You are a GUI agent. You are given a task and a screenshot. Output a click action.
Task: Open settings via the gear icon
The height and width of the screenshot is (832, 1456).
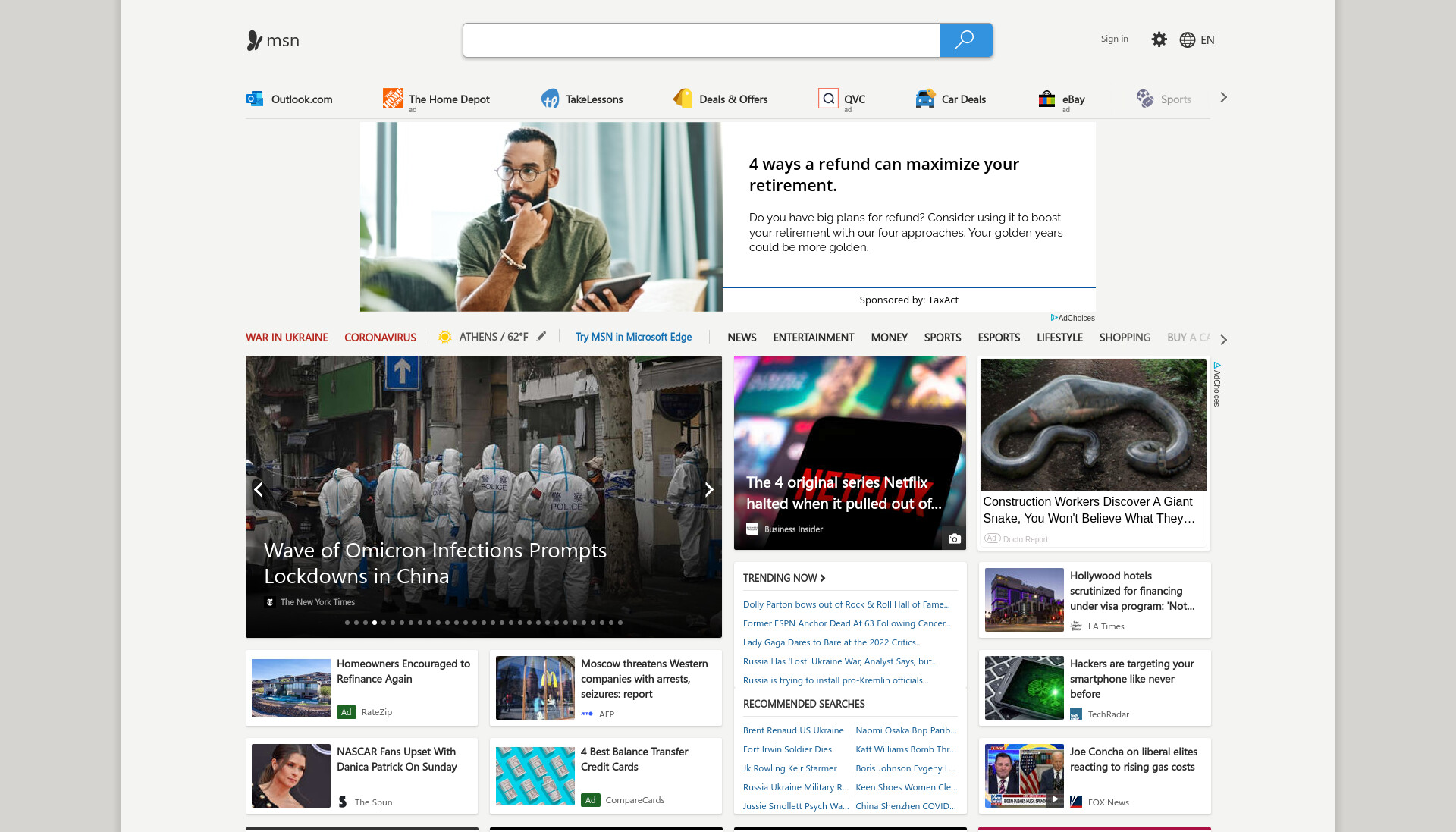(x=1159, y=39)
